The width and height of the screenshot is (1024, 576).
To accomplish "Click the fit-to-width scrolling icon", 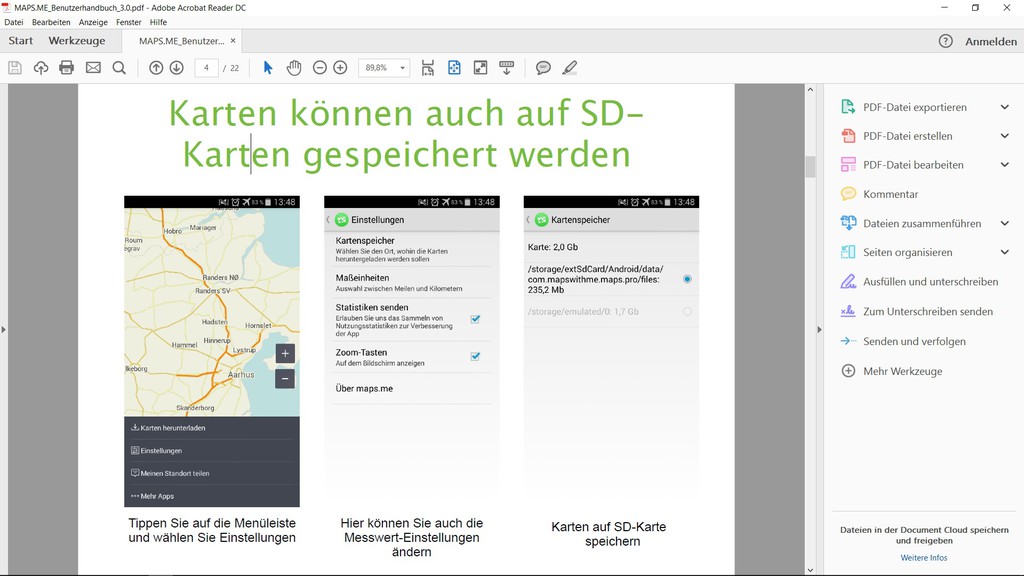I will coord(428,67).
